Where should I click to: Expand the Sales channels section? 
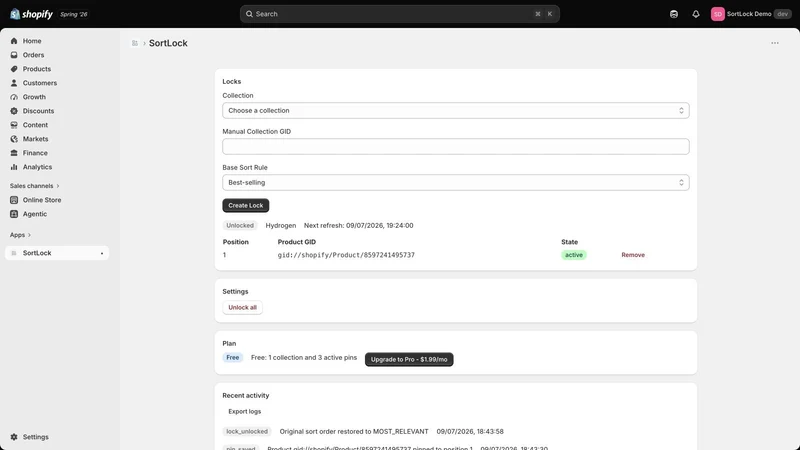(x=34, y=186)
